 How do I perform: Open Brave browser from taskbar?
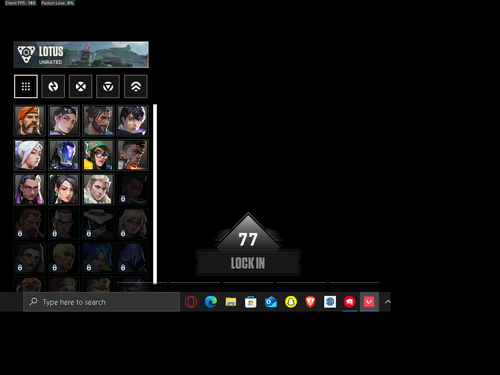point(310,302)
